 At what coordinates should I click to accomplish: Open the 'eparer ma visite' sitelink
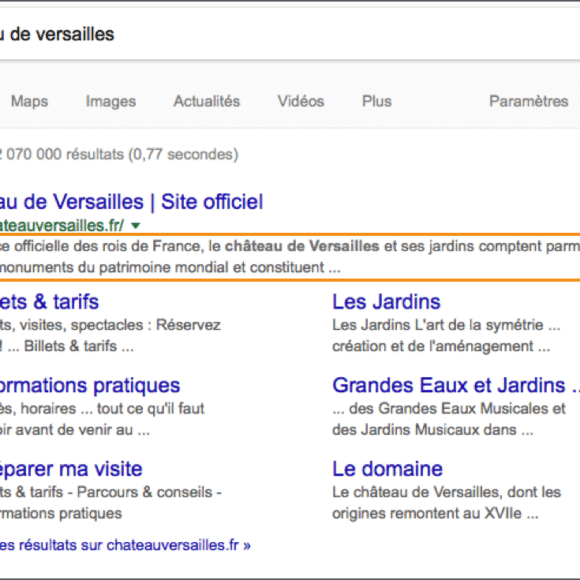click(x=71, y=469)
